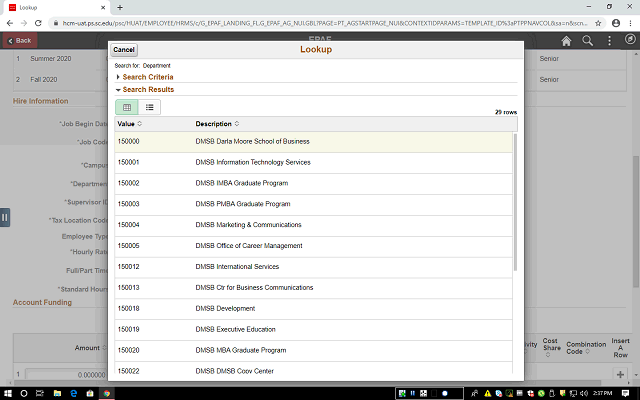Image resolution: width=640 pixels, height=400 pixels.
Task: Click value 150001 in results
Action: point(128,162)
